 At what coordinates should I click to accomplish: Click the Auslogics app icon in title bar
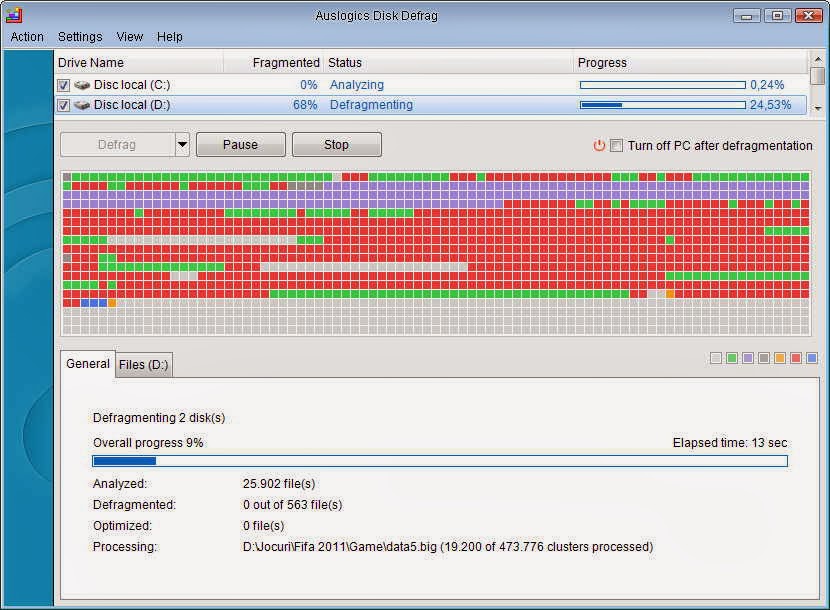tap(14, 15)
